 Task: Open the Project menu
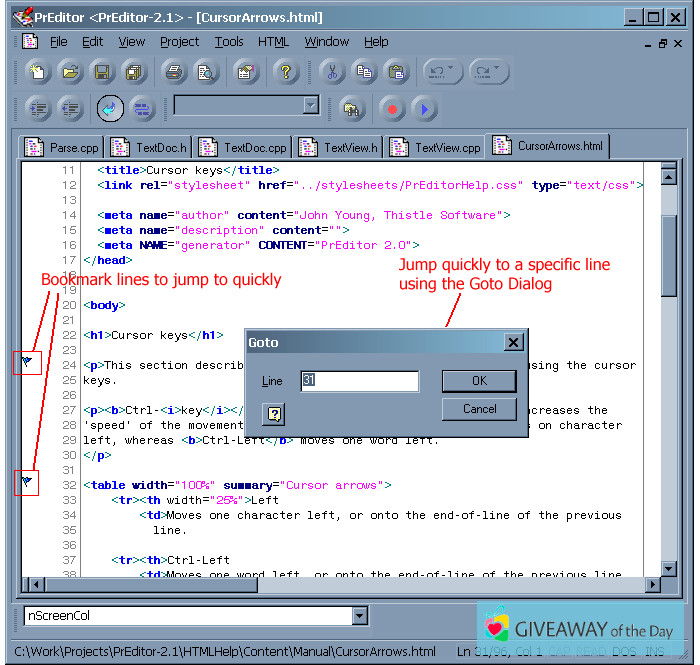pyautogui.click(x=179, y=42)
